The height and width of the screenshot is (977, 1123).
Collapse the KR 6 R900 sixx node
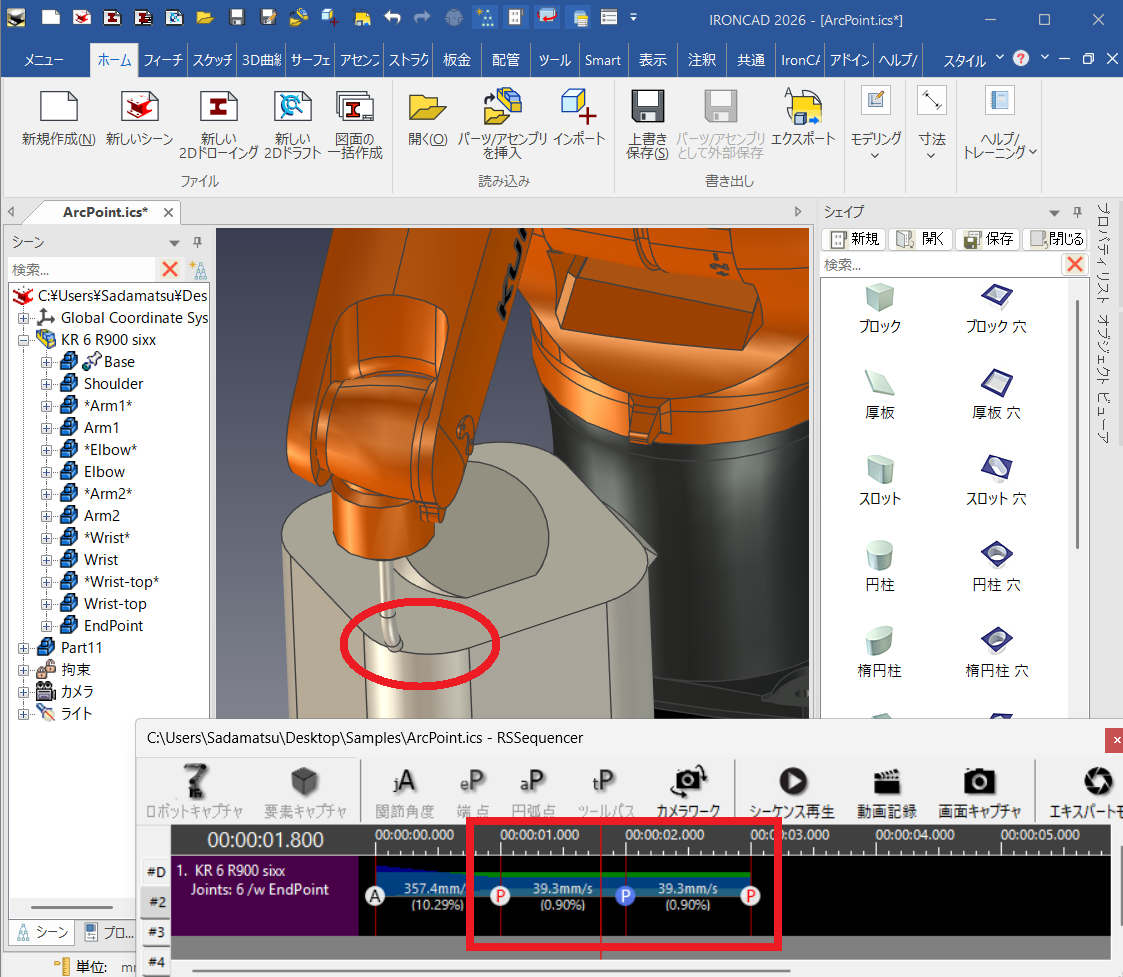coord(24,340)
